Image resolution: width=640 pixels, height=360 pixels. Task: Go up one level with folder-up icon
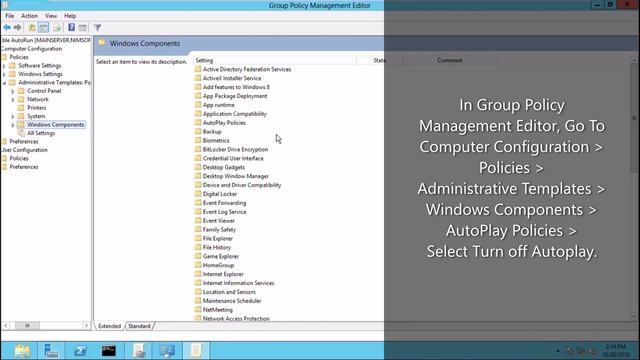[32, 28]
